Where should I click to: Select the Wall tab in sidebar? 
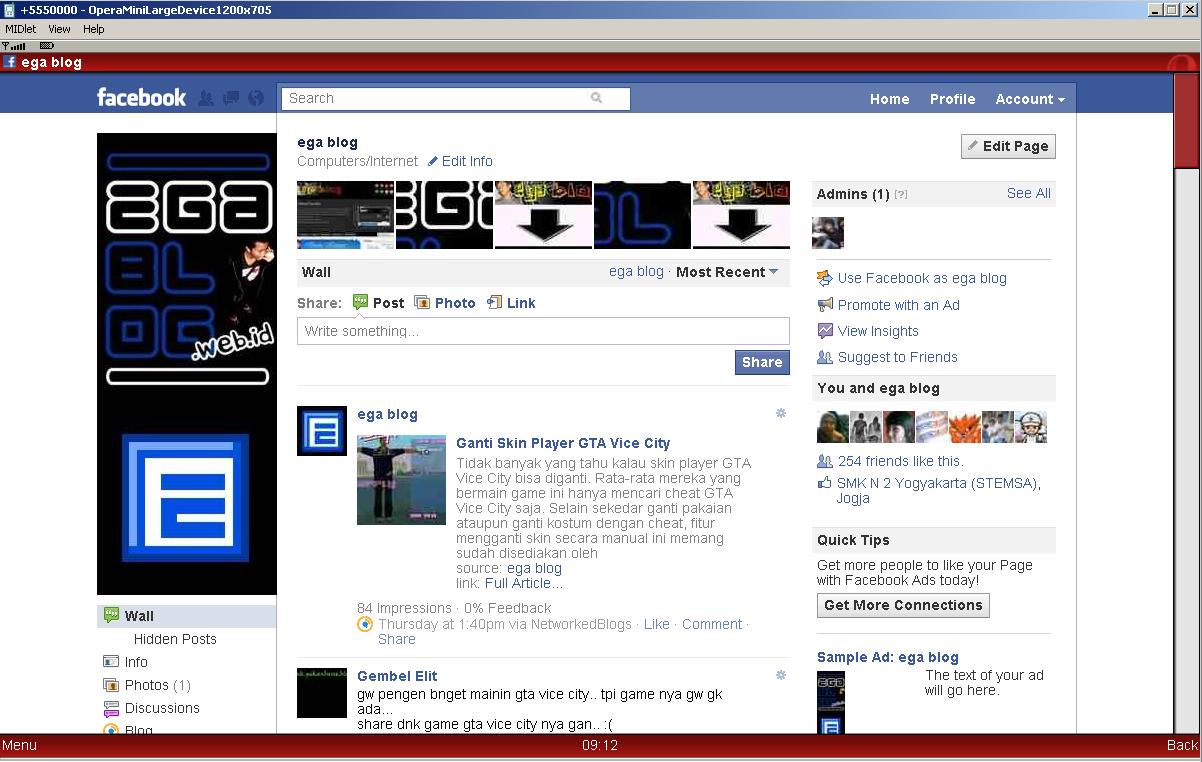coord(187,616)
